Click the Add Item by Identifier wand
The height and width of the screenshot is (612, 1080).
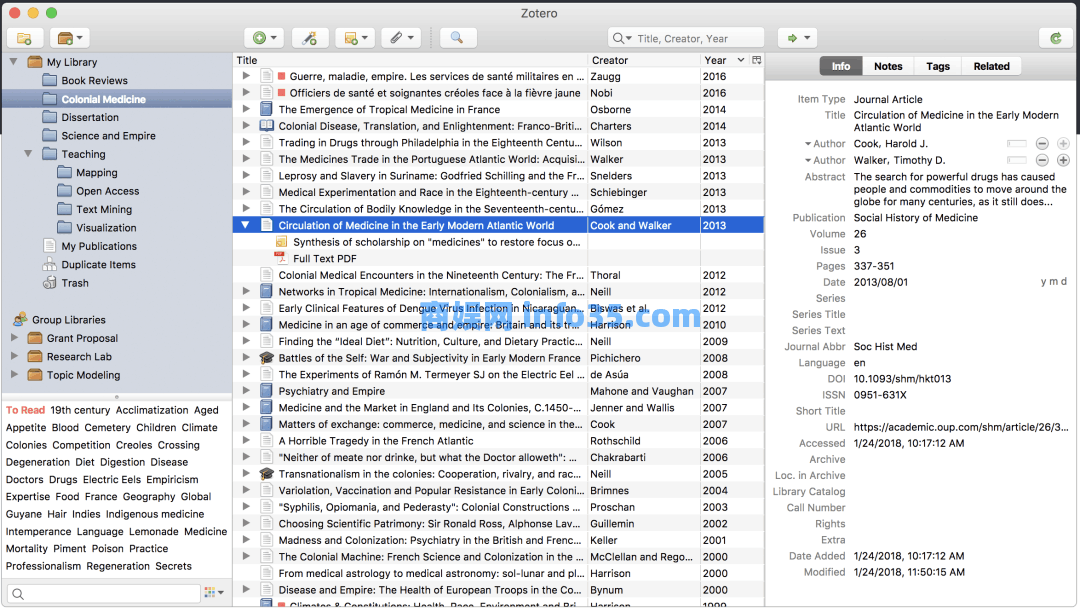[309, 39]
